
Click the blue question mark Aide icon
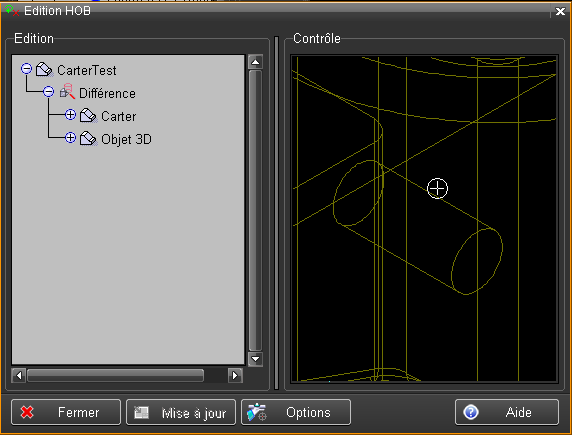(471, 412)
